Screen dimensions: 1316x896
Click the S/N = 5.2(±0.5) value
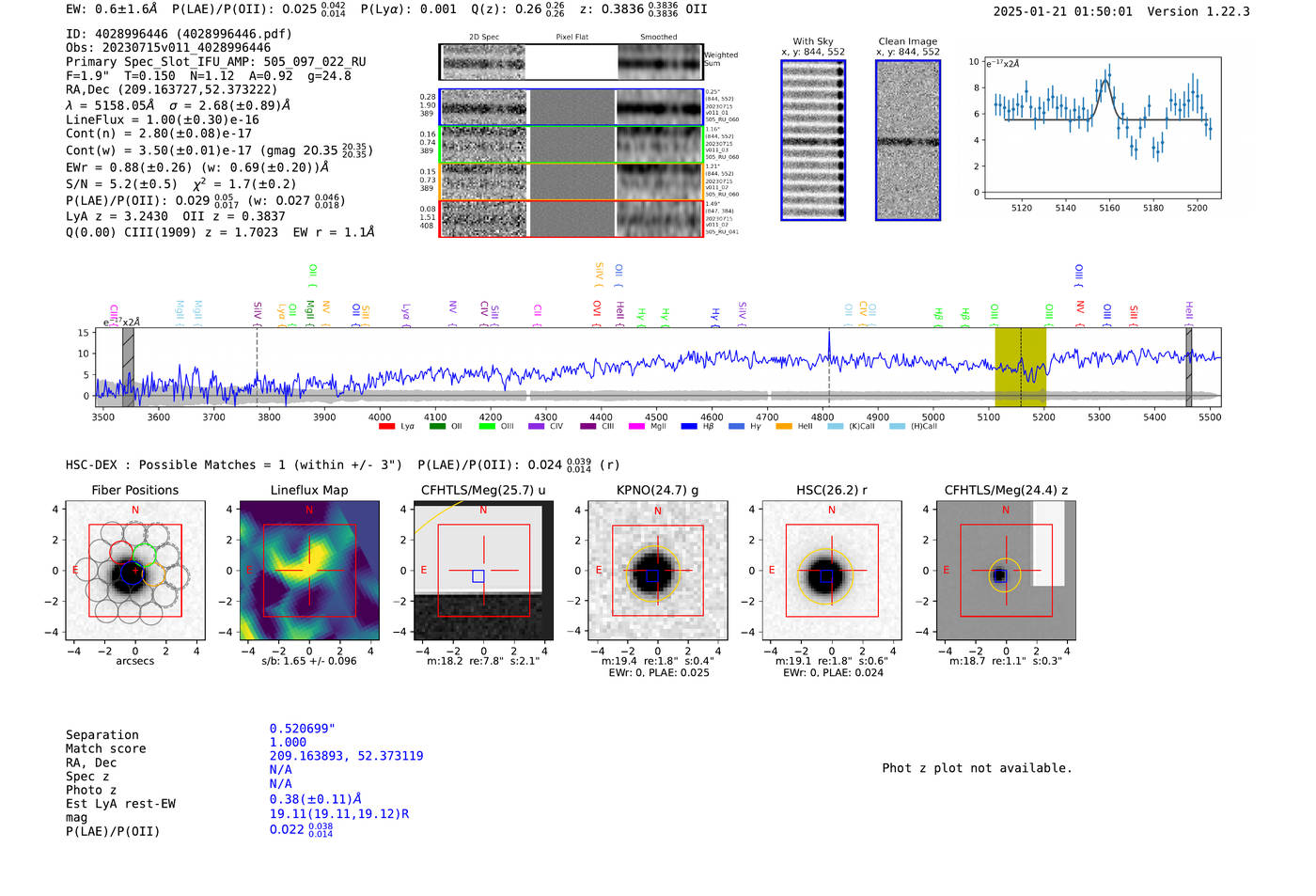121,184
